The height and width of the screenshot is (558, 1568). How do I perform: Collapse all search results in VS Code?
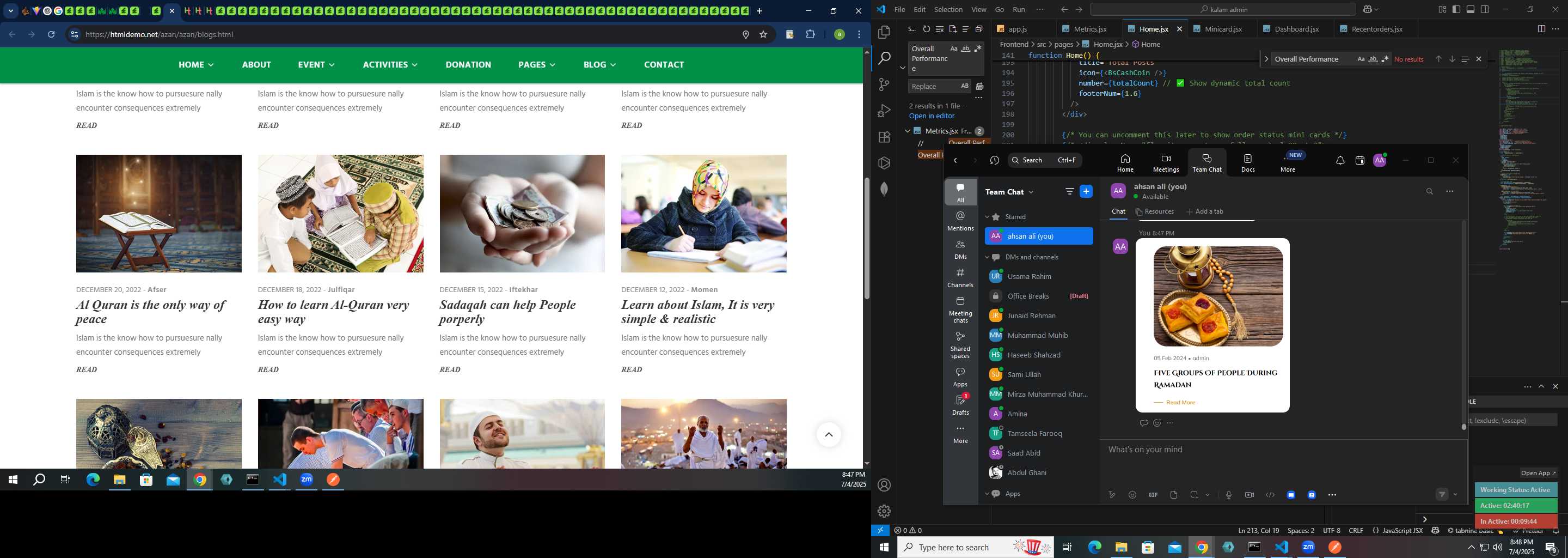click(x=979, y=29)
